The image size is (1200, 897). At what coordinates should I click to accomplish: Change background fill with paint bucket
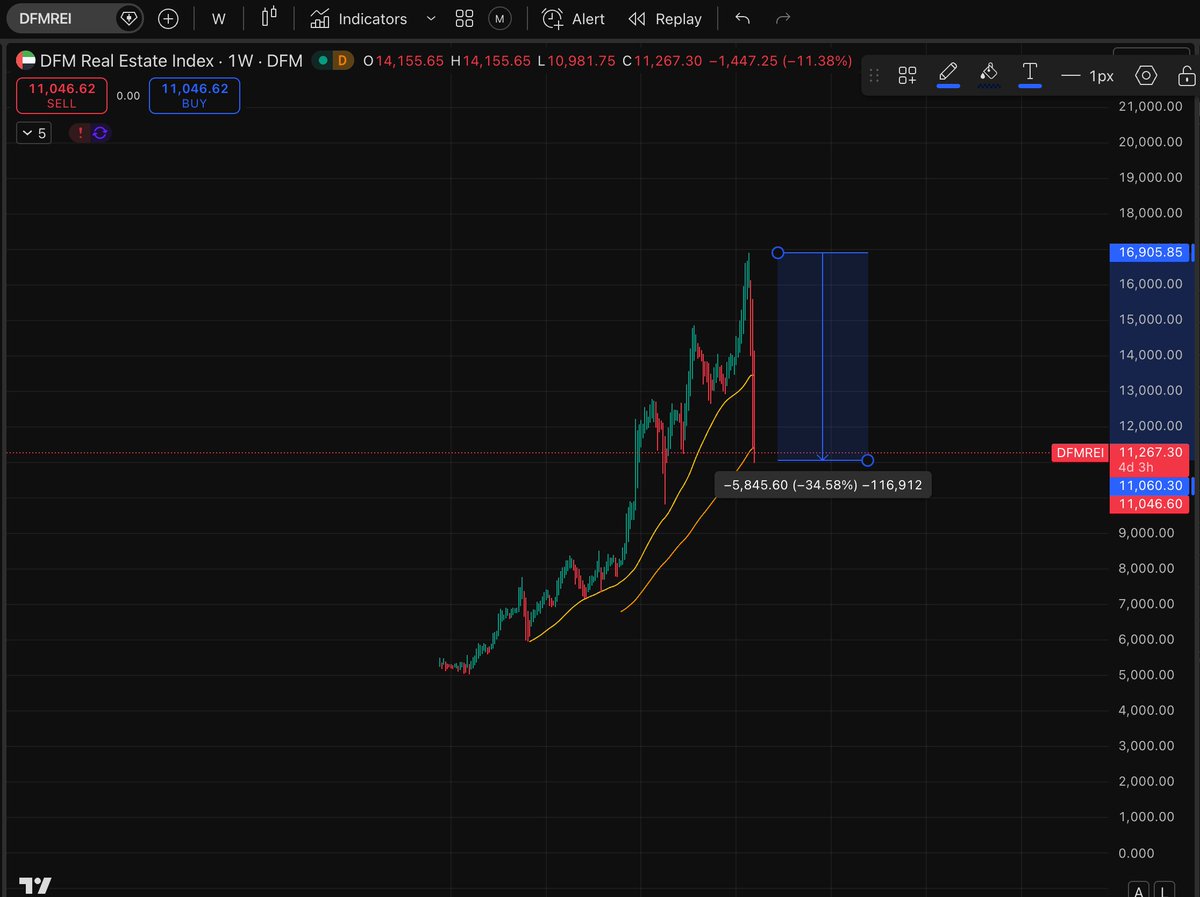coord(988,73)
